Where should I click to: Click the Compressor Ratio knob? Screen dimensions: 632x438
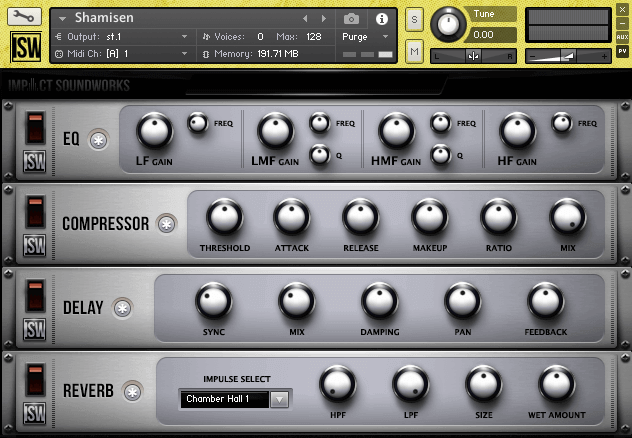pos(499,217)
